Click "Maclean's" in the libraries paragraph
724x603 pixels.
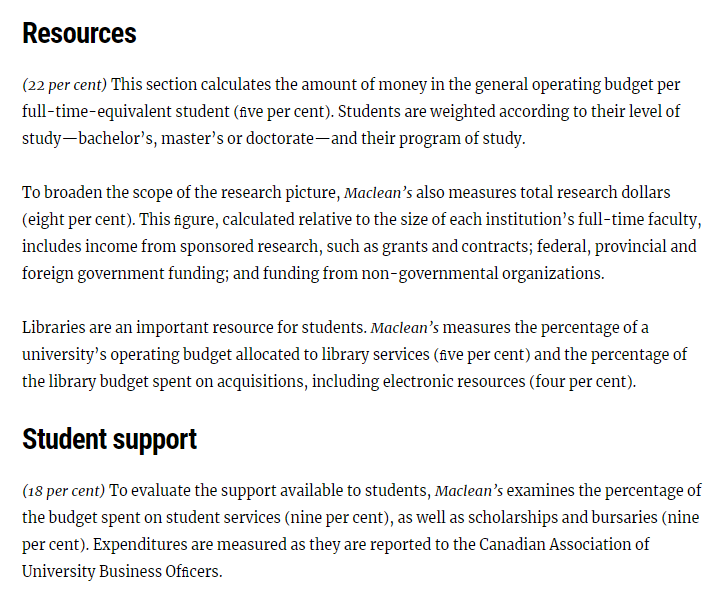[x=405, y=327]
